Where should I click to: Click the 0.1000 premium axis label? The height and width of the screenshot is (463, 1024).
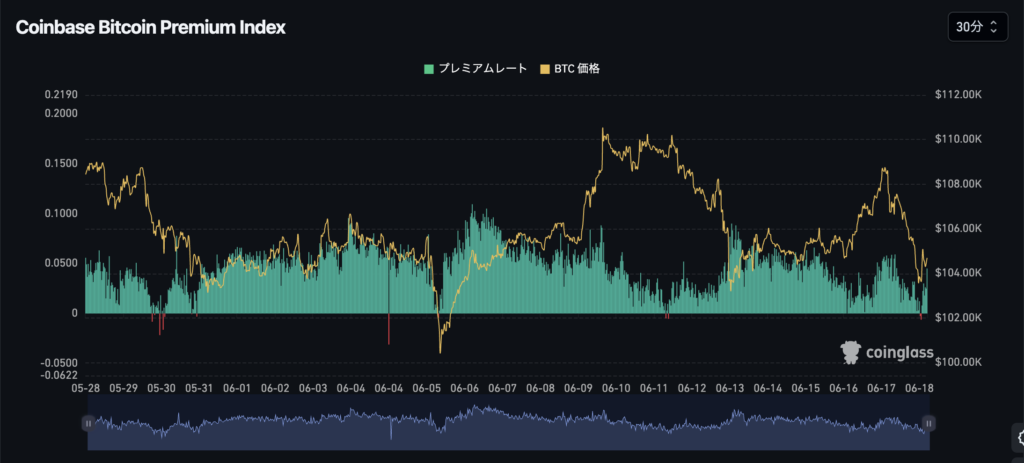point(61,214)
